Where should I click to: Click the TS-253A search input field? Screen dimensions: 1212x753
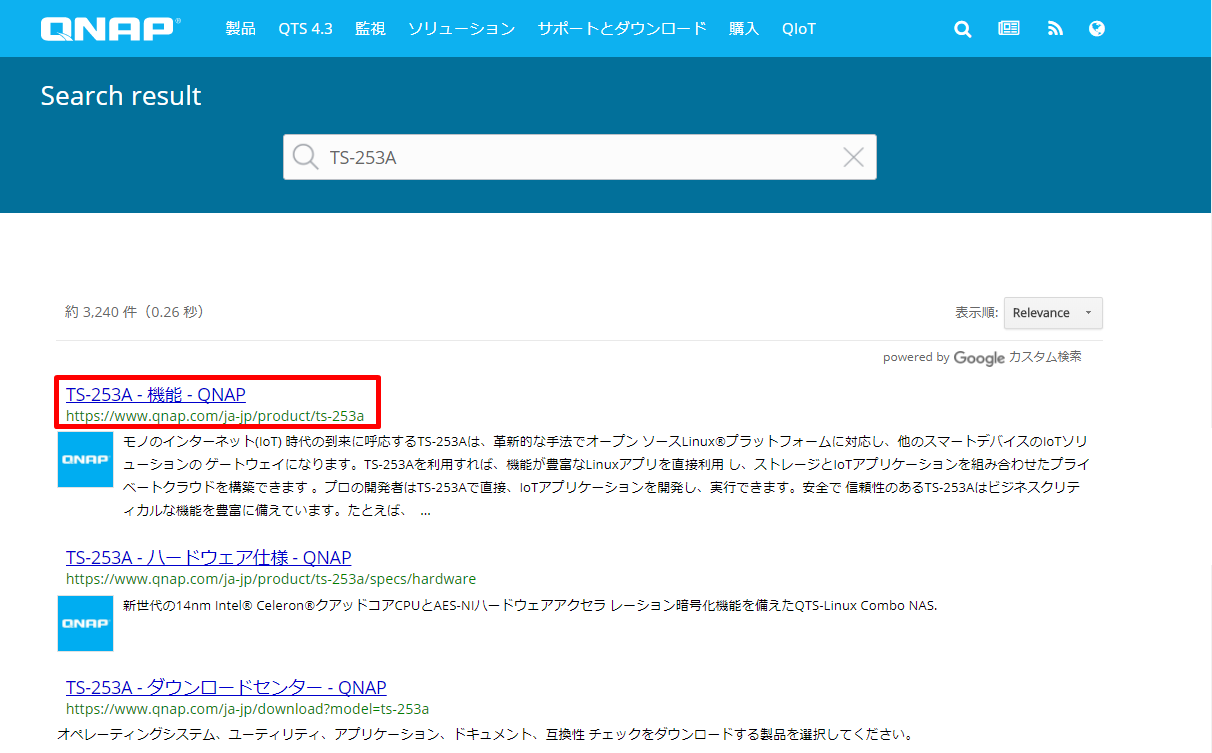point(580,157)
